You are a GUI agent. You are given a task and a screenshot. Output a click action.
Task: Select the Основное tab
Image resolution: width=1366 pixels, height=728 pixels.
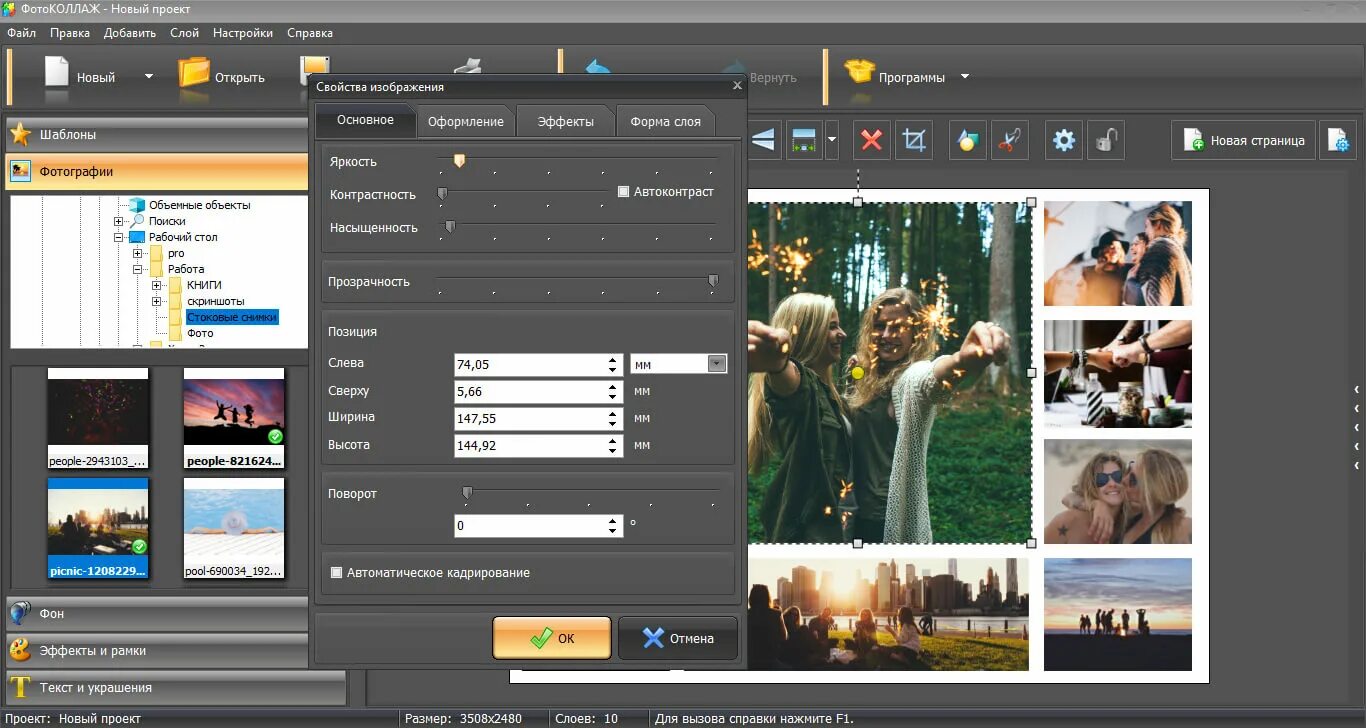click(365, 120)
